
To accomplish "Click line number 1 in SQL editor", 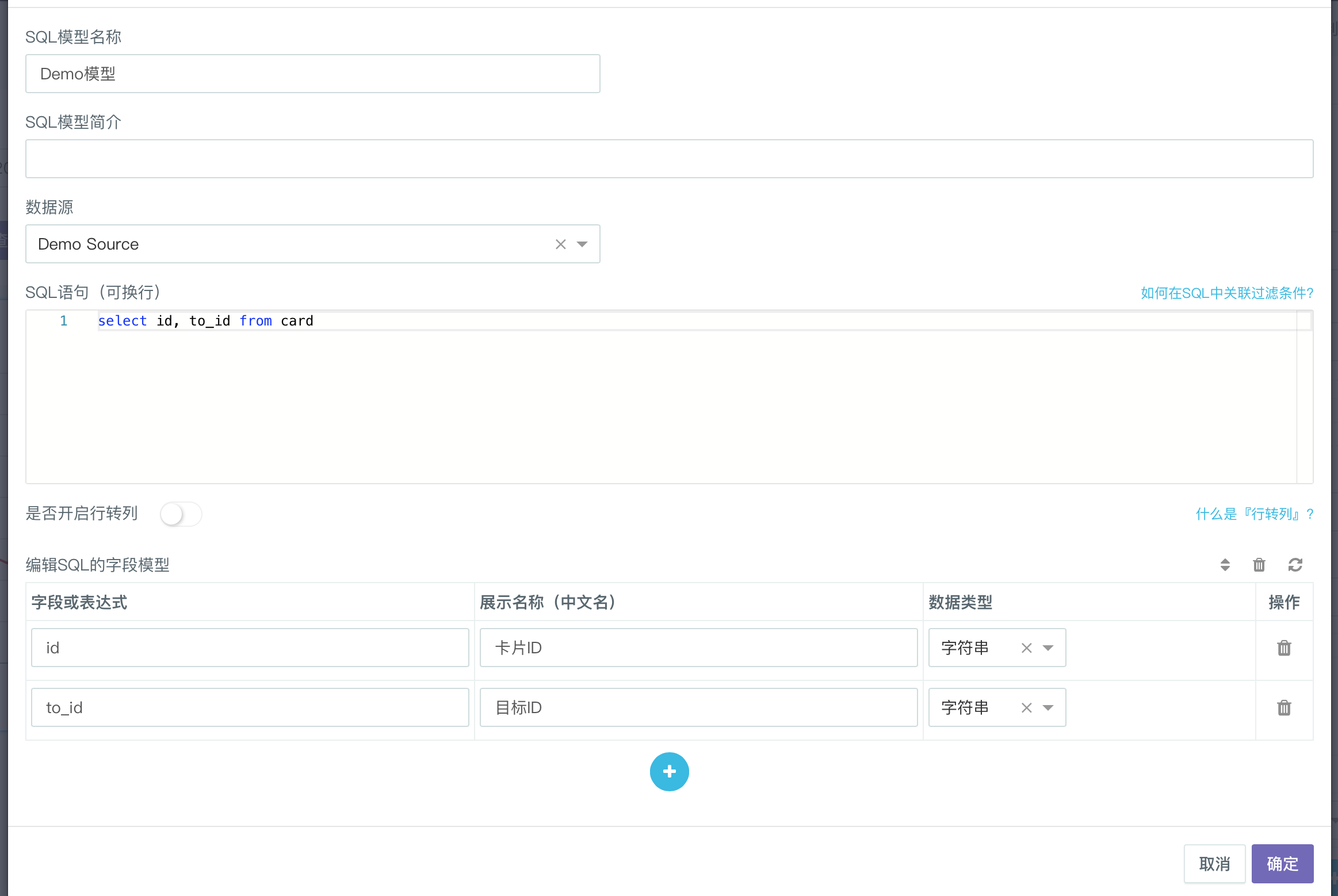I will pos(64,321).
